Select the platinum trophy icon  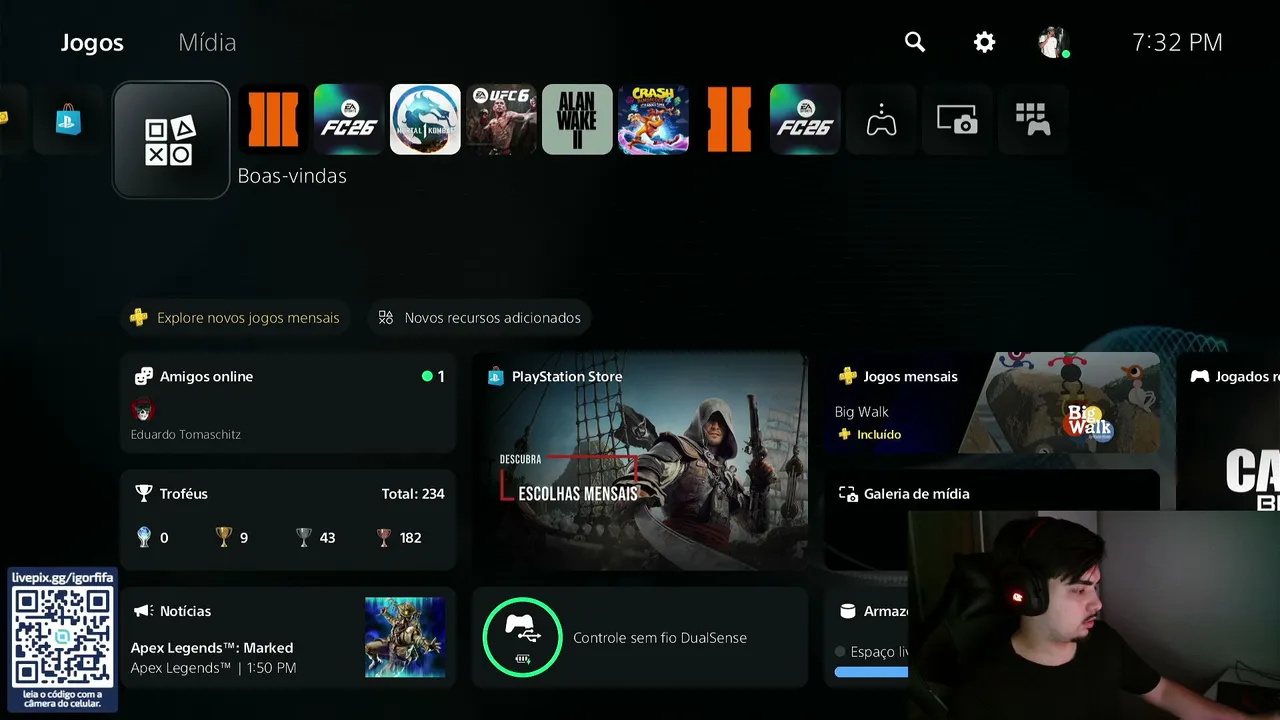(x=144, y=537)
